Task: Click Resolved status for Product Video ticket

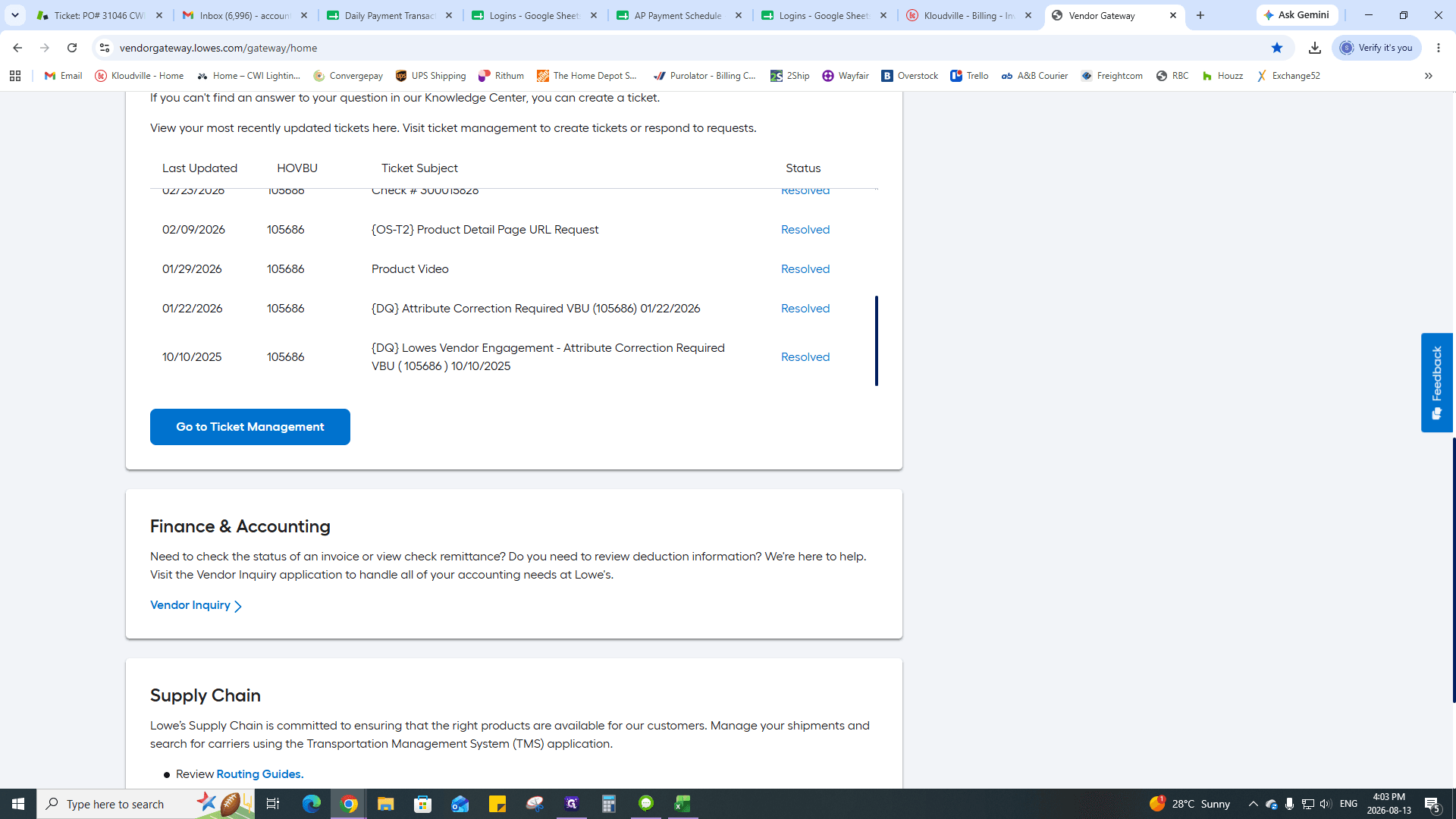Action: pyautogui.click(x=805, y=269)
